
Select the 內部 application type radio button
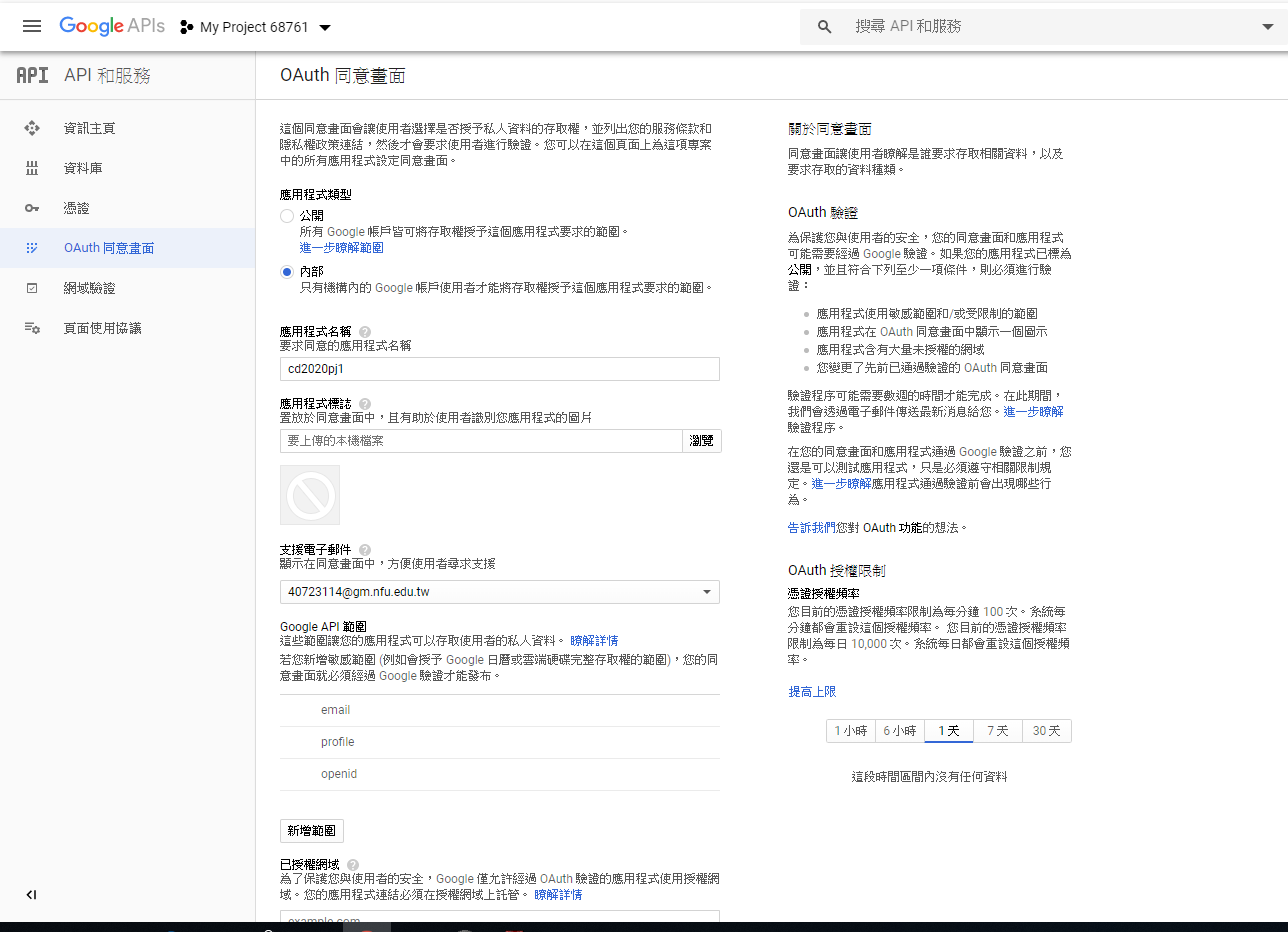287,272
